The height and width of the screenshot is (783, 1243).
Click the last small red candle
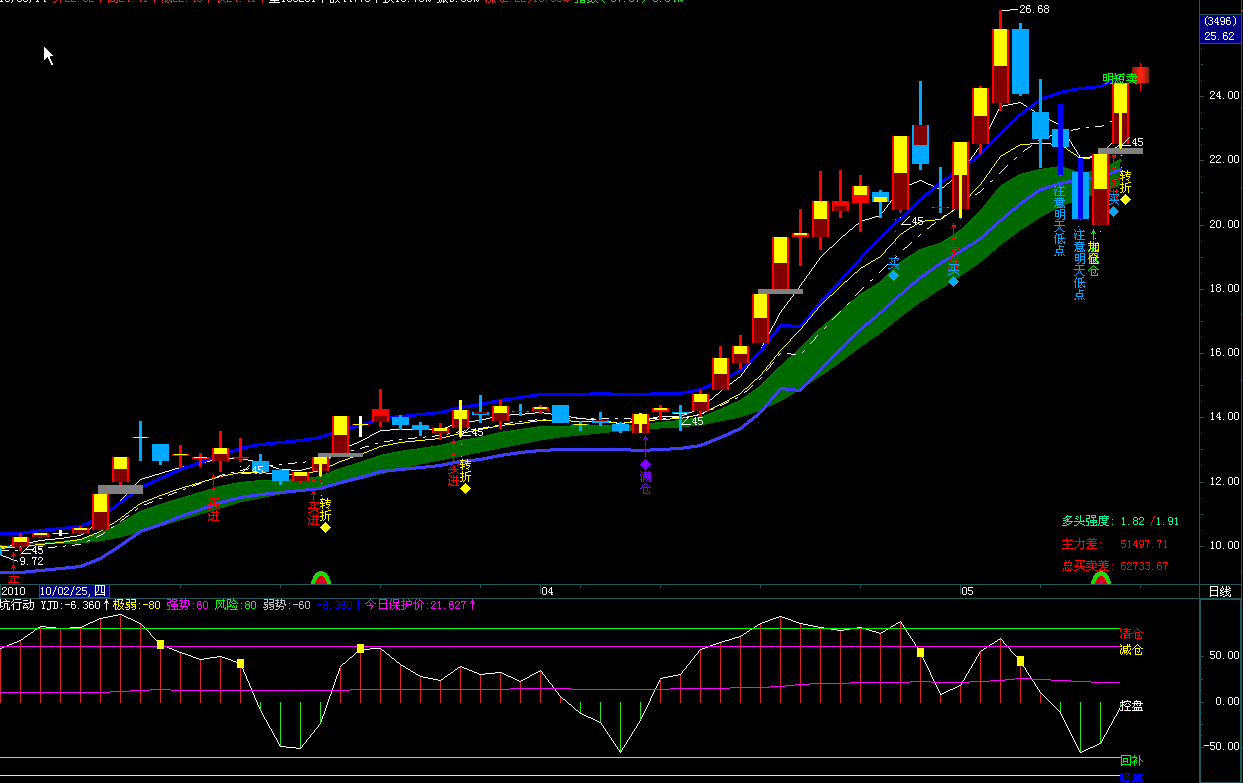pyautogui.click(x=1140, y=76)
